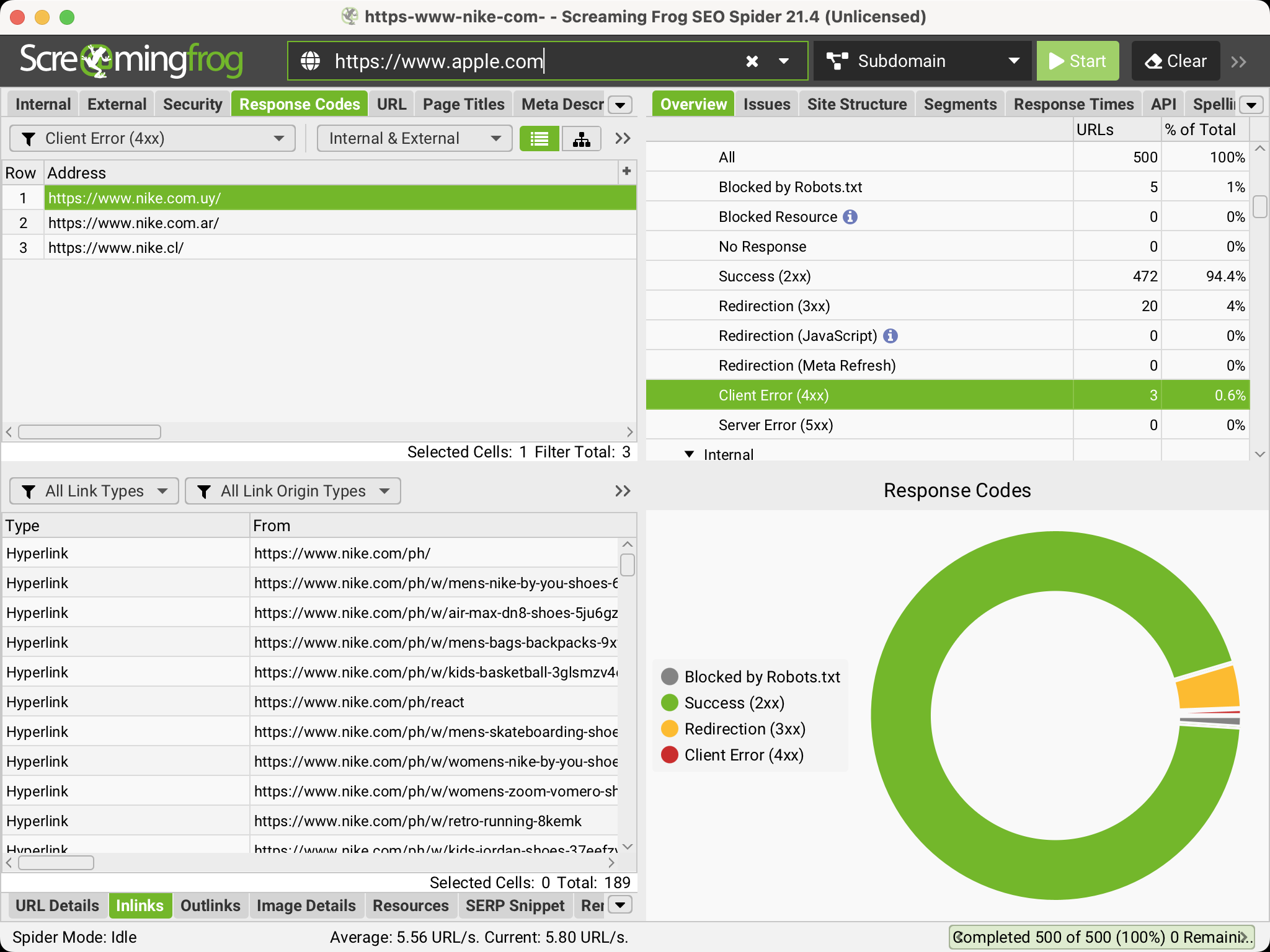Expand filter options beside view icons

click(623, 139)
